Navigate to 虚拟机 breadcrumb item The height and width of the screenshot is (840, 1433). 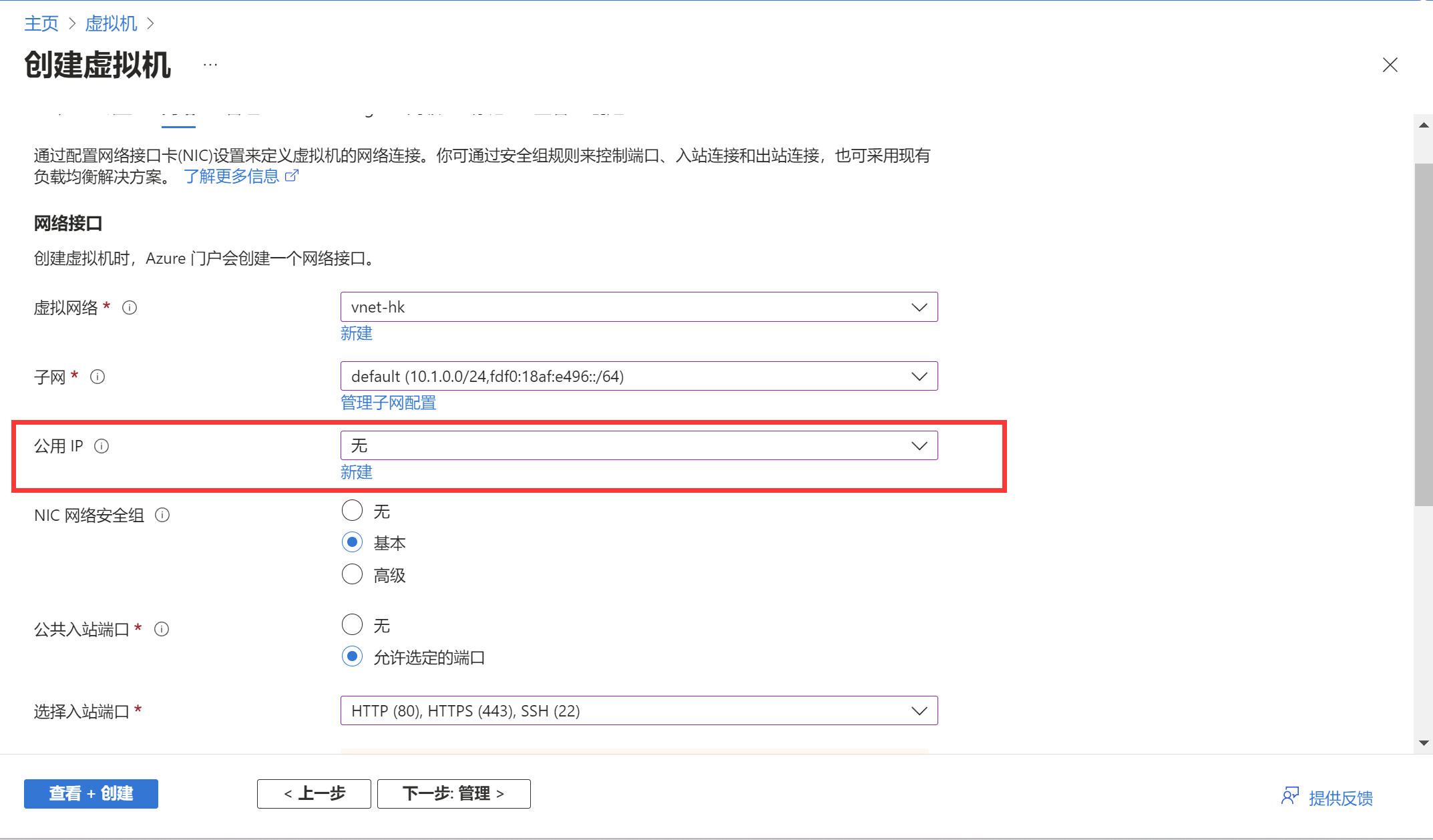[x=111, y=24]
